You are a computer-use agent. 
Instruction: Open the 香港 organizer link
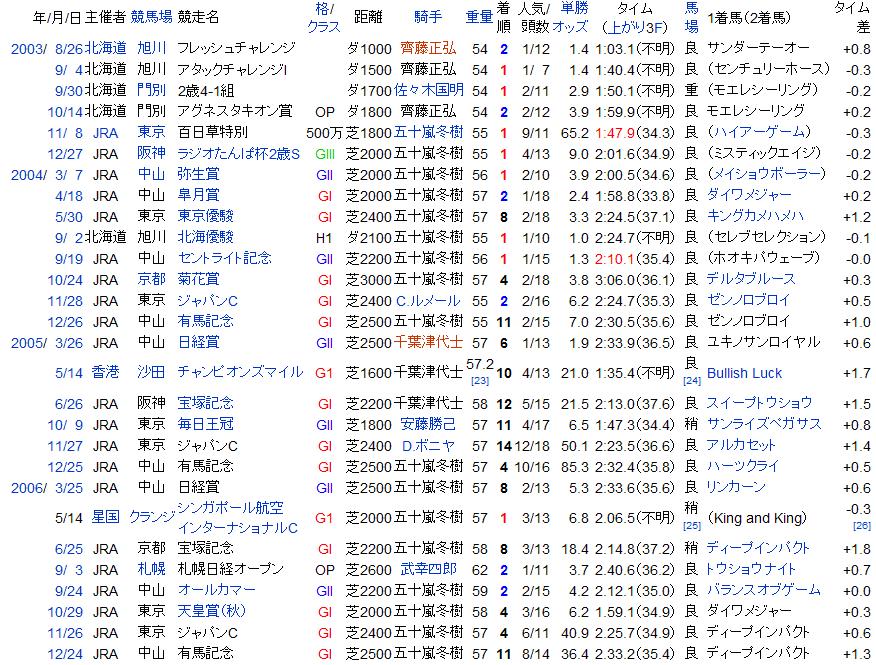[x=106, y=372]
